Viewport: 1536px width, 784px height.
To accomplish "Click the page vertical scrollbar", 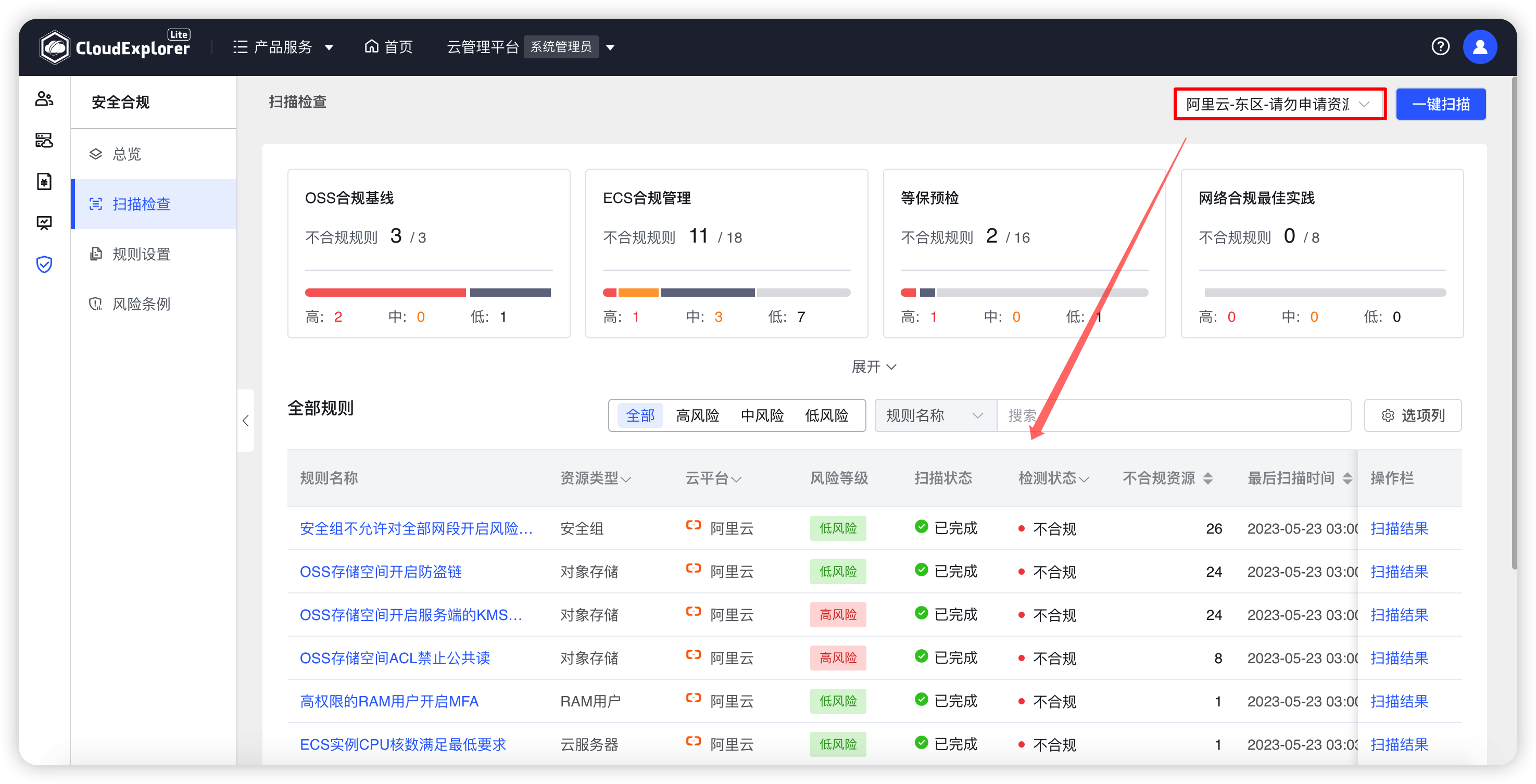I will [x=1514, y=322].
